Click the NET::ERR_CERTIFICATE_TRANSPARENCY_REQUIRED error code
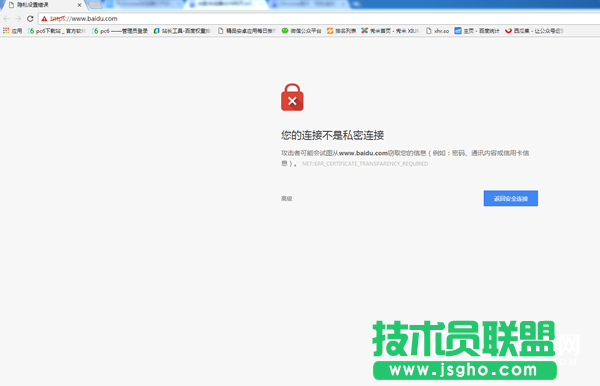The width and height of the screenshot is (600, 386). pyautogui.click(x=365, y=164)
